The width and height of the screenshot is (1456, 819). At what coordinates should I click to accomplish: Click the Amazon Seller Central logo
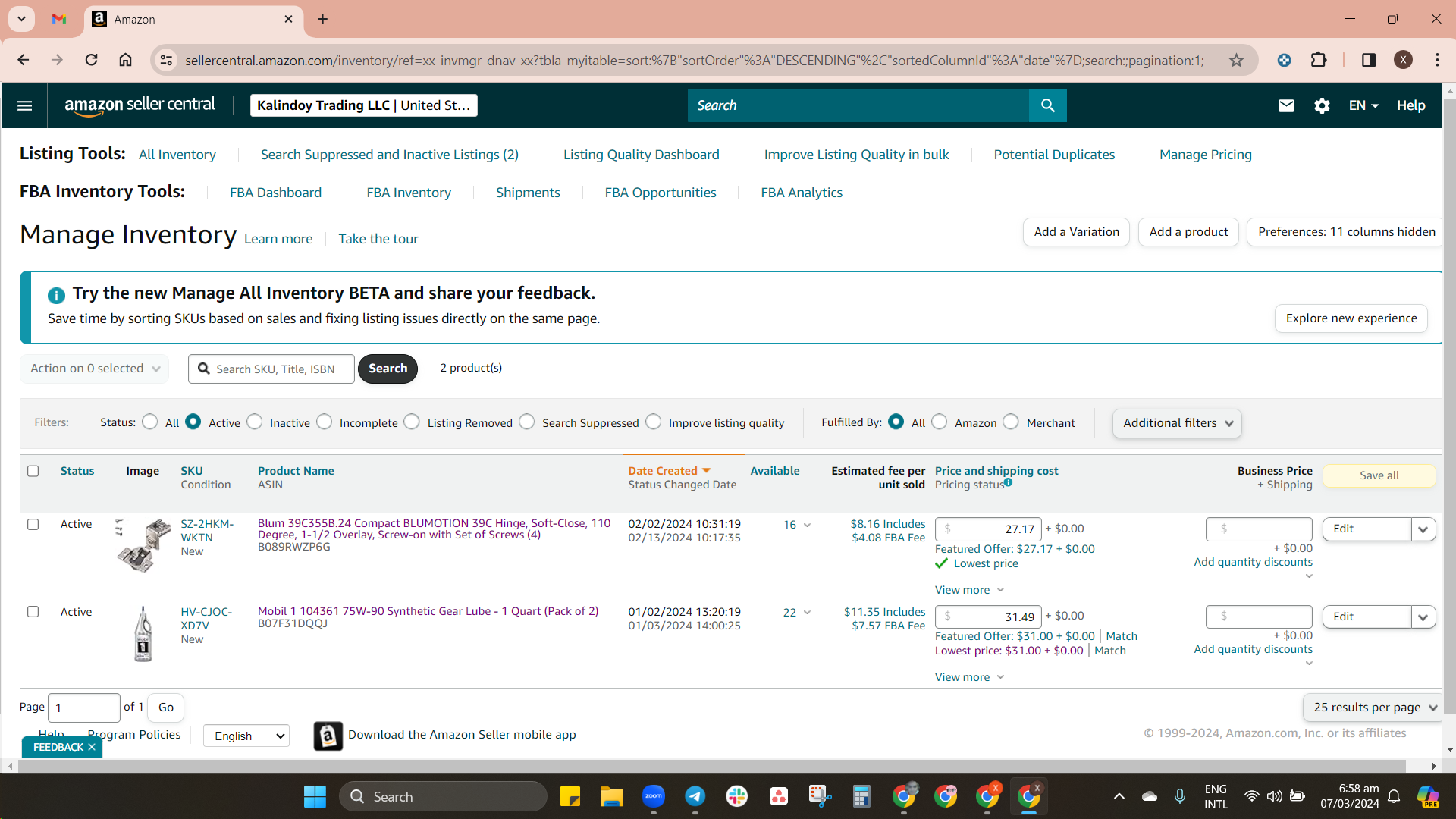pos(140,105)
